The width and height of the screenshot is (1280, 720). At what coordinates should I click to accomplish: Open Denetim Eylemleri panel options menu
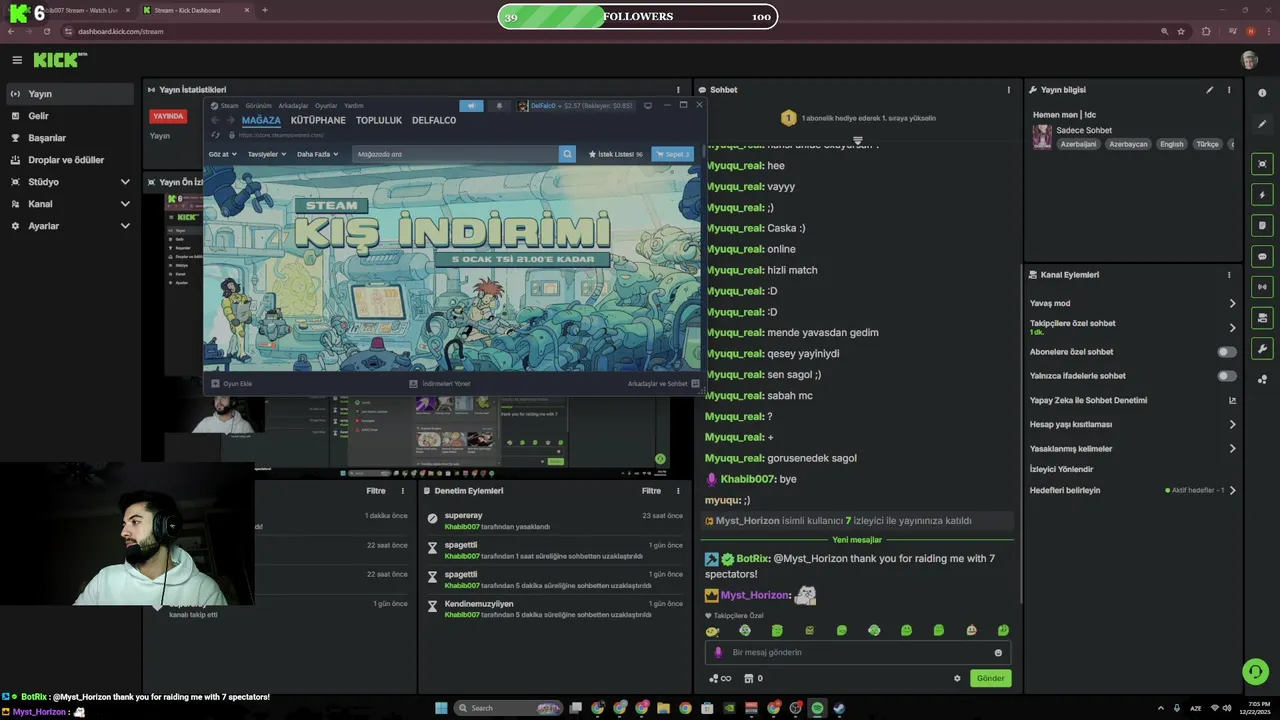click(679, 491)
